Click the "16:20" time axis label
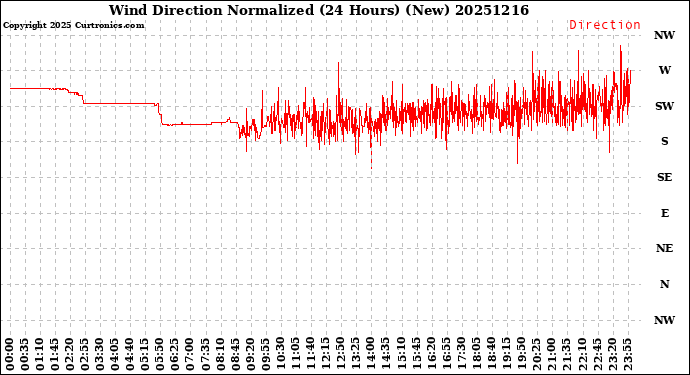 (431, 355)
